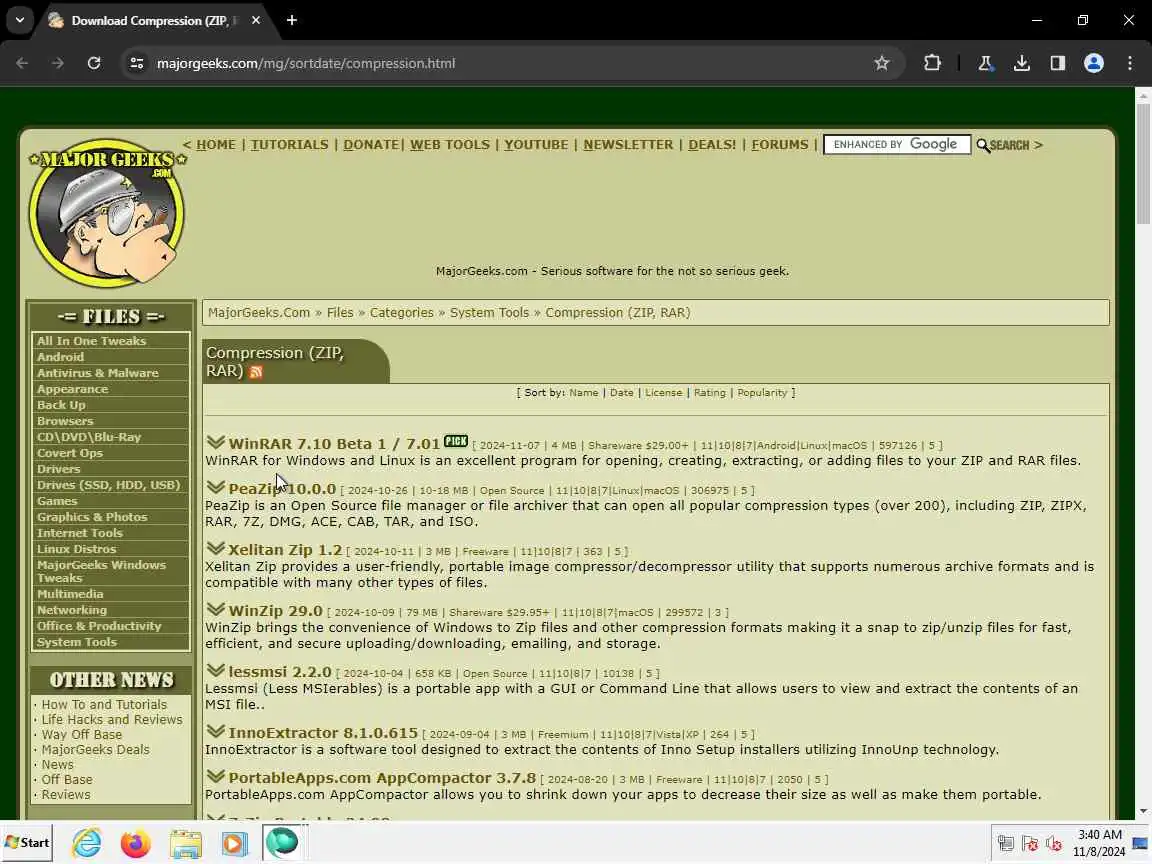Sort the list by Name
This screenshot has height=864, width=1152.
583,393
